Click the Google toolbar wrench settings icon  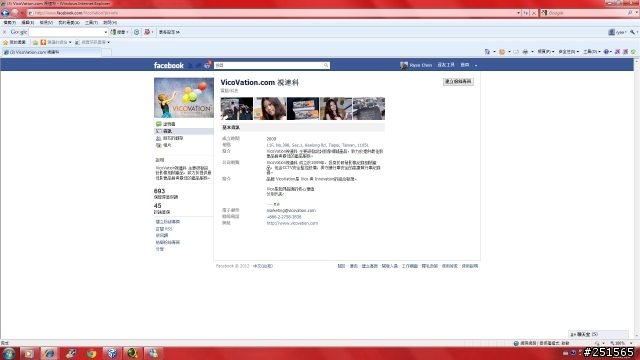[632, 32]
